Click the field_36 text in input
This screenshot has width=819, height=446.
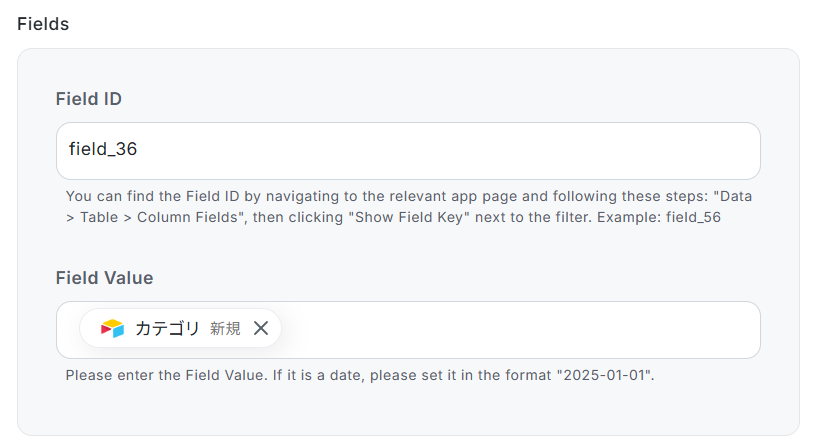click(x=102, y=150)
